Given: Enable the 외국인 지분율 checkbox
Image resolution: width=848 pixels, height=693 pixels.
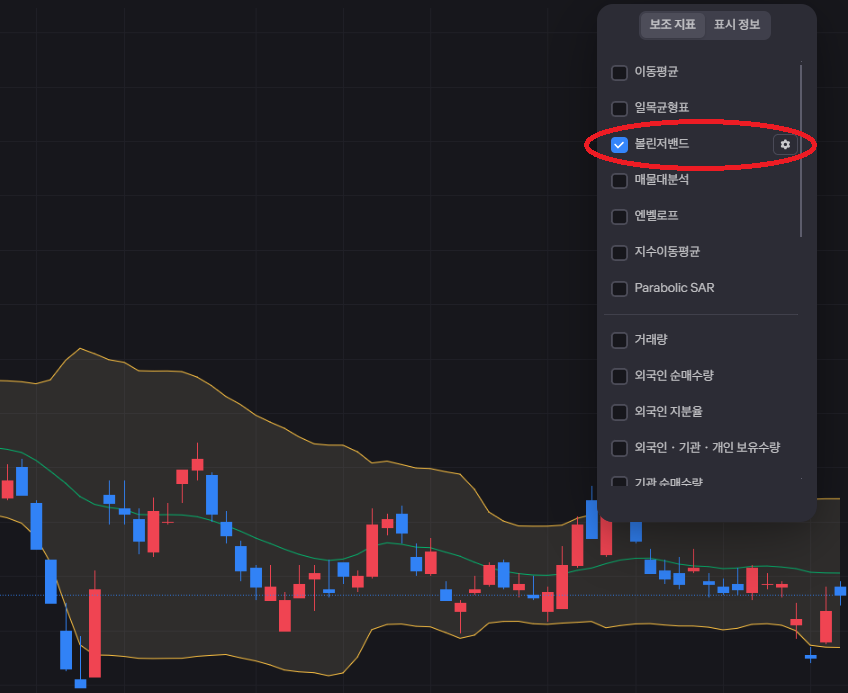Looking at the screenshot, I should click(619, 412).
